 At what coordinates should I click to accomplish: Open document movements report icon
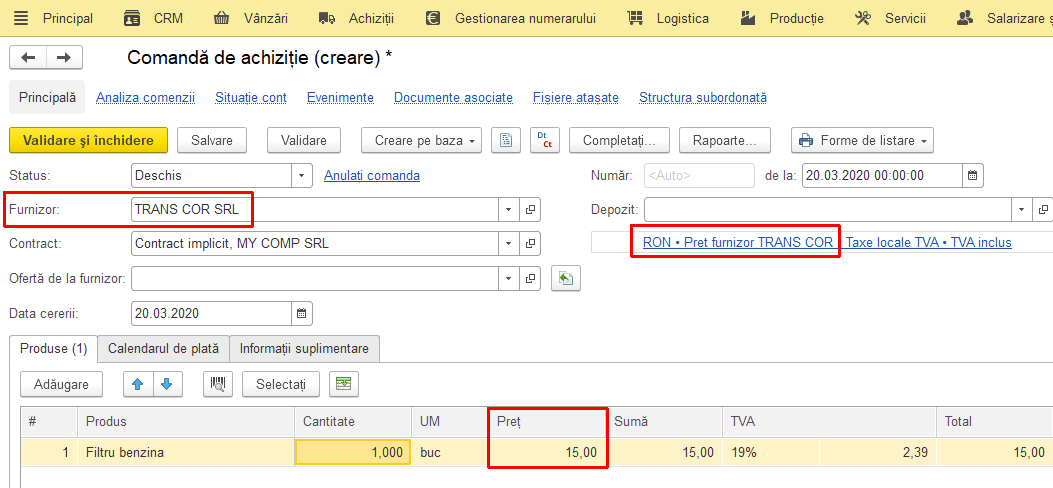[x=506, y=140]
